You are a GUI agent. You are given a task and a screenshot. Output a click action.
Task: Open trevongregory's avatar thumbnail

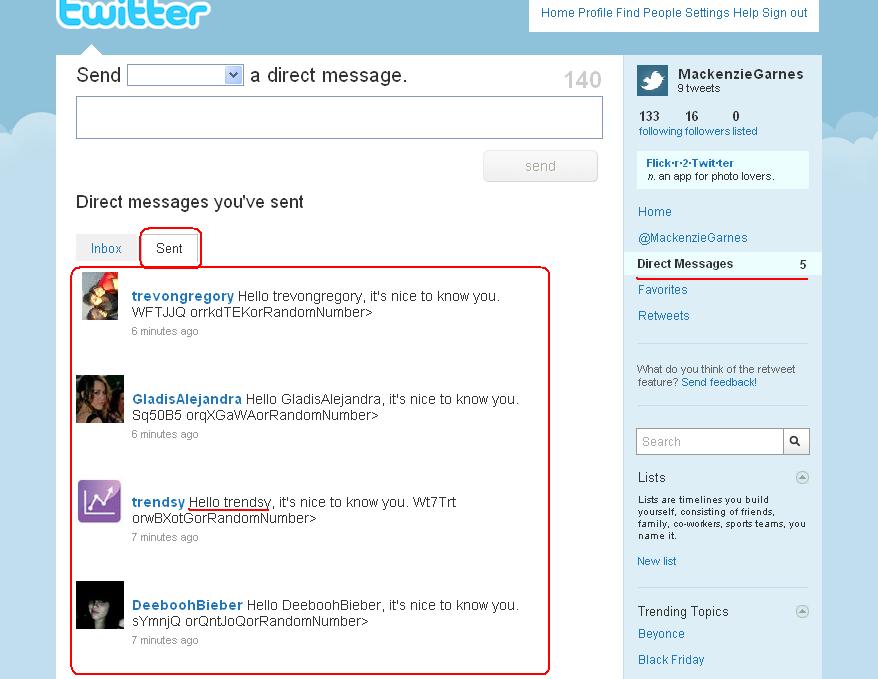pyautogui.click(x=100, y=296)
